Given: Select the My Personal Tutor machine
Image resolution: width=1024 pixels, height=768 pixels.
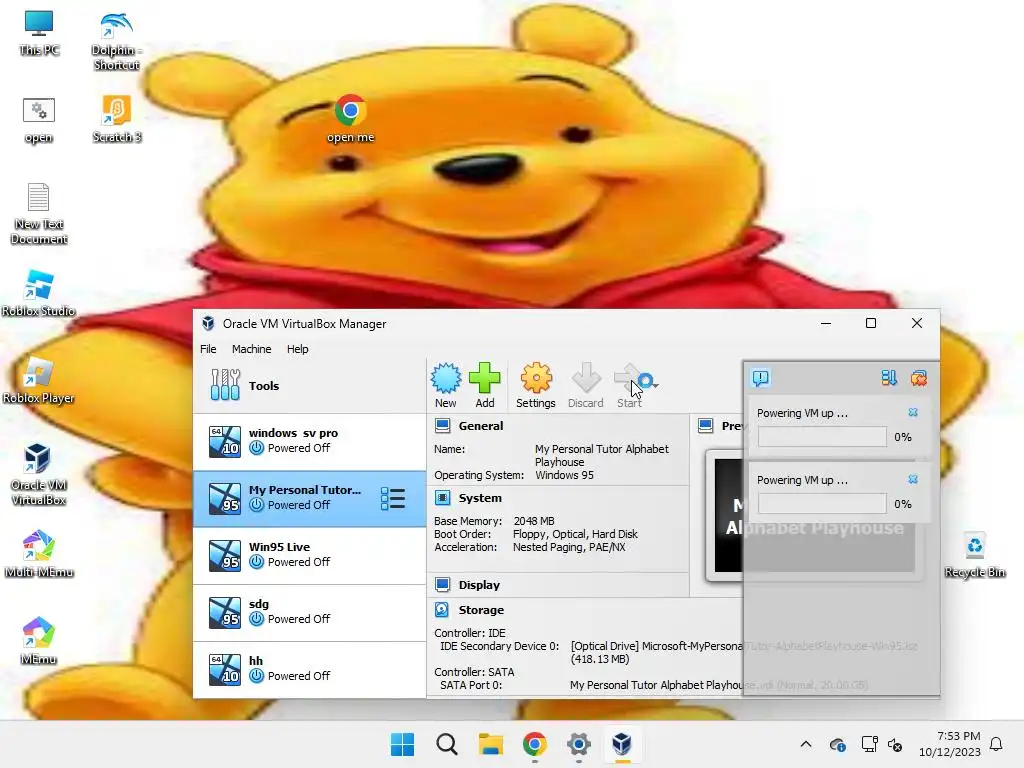Looking at the screenshot, I should (x=310, y=498).
